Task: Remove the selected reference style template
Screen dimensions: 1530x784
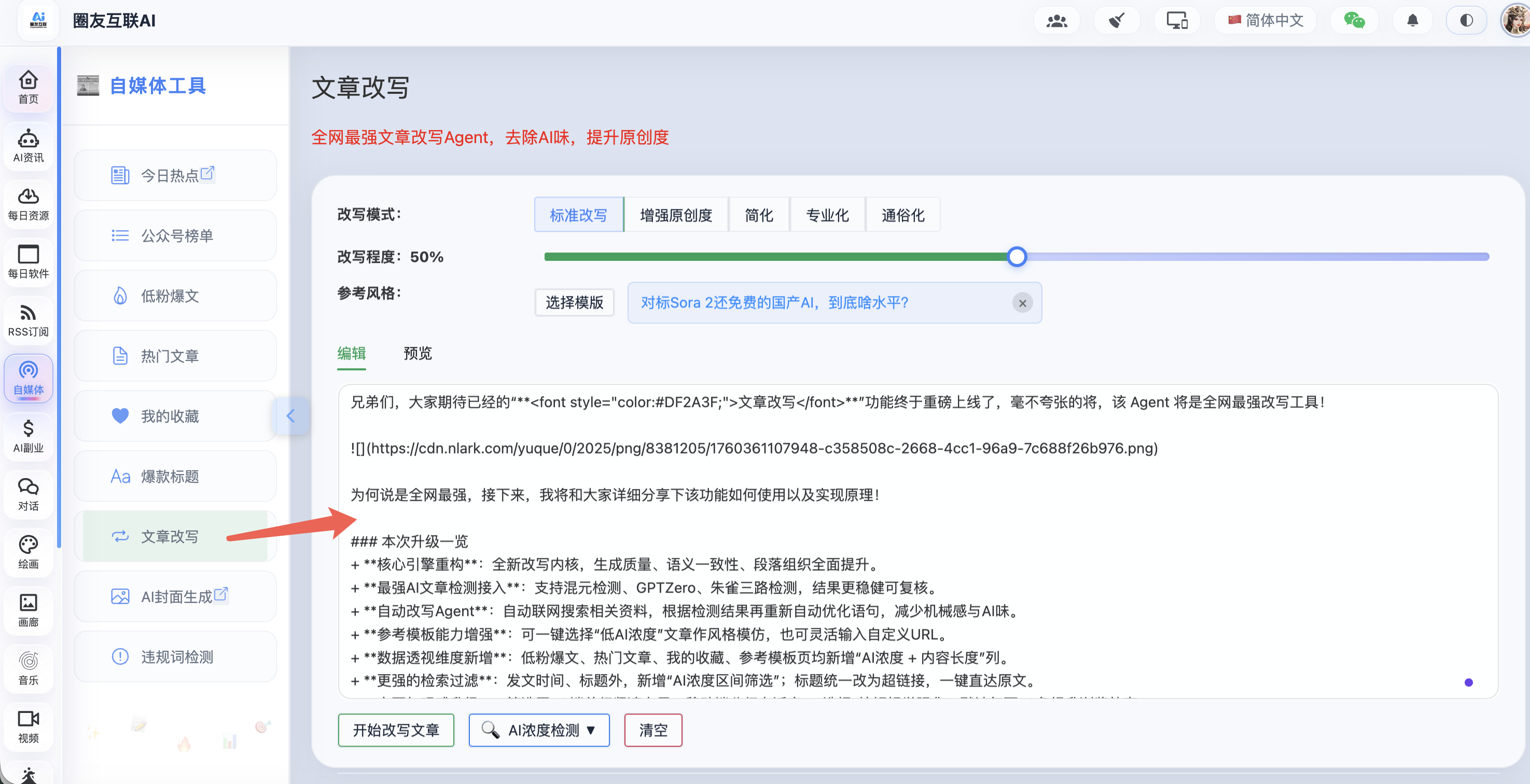Action: tap(1022, 303)
